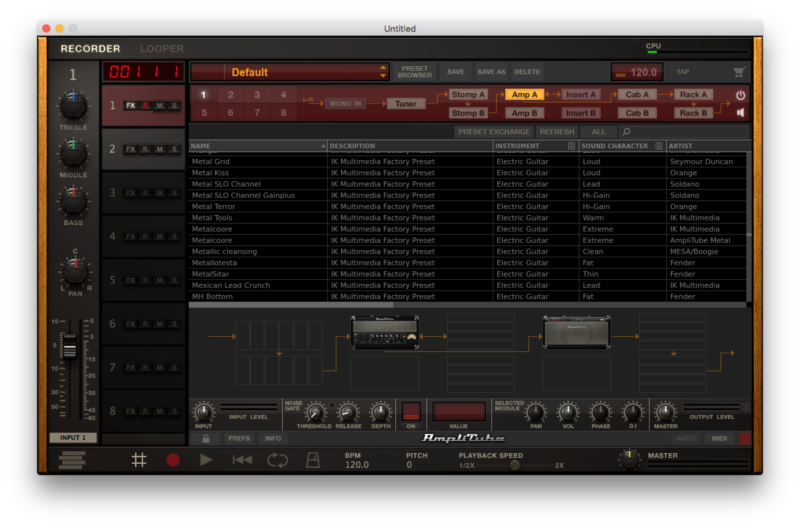Select the Rack A module

pyautogui.click(x=693, y=94)
